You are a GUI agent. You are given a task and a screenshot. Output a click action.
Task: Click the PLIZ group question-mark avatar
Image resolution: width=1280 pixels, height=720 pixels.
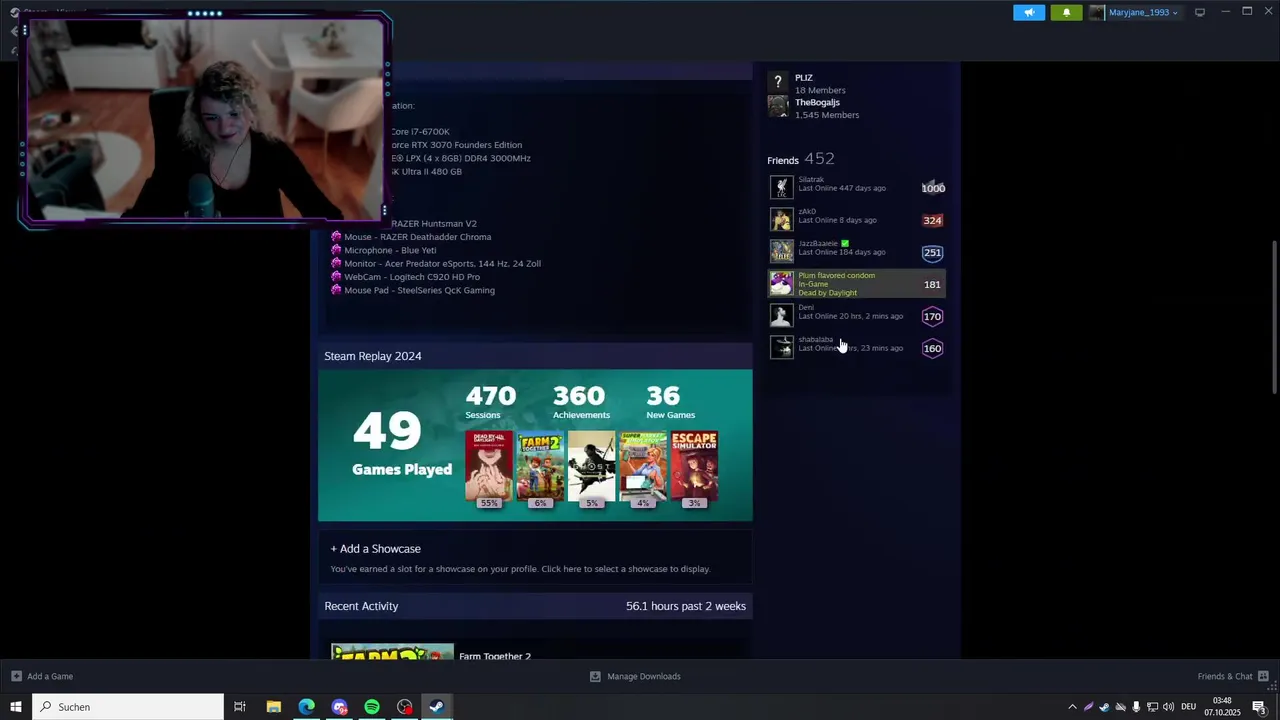[x=778, y=82]
